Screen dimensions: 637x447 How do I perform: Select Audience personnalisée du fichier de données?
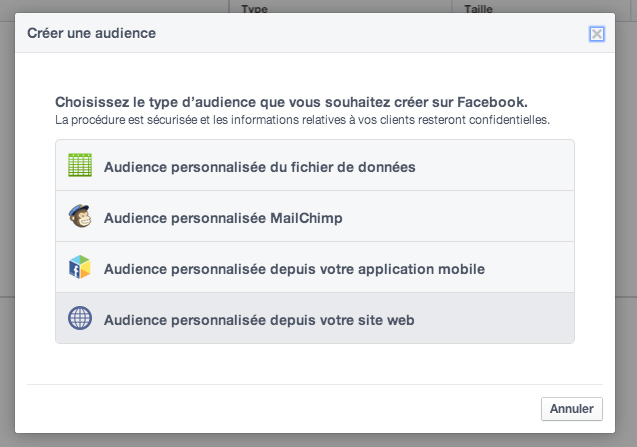click(x=315, y=165)
